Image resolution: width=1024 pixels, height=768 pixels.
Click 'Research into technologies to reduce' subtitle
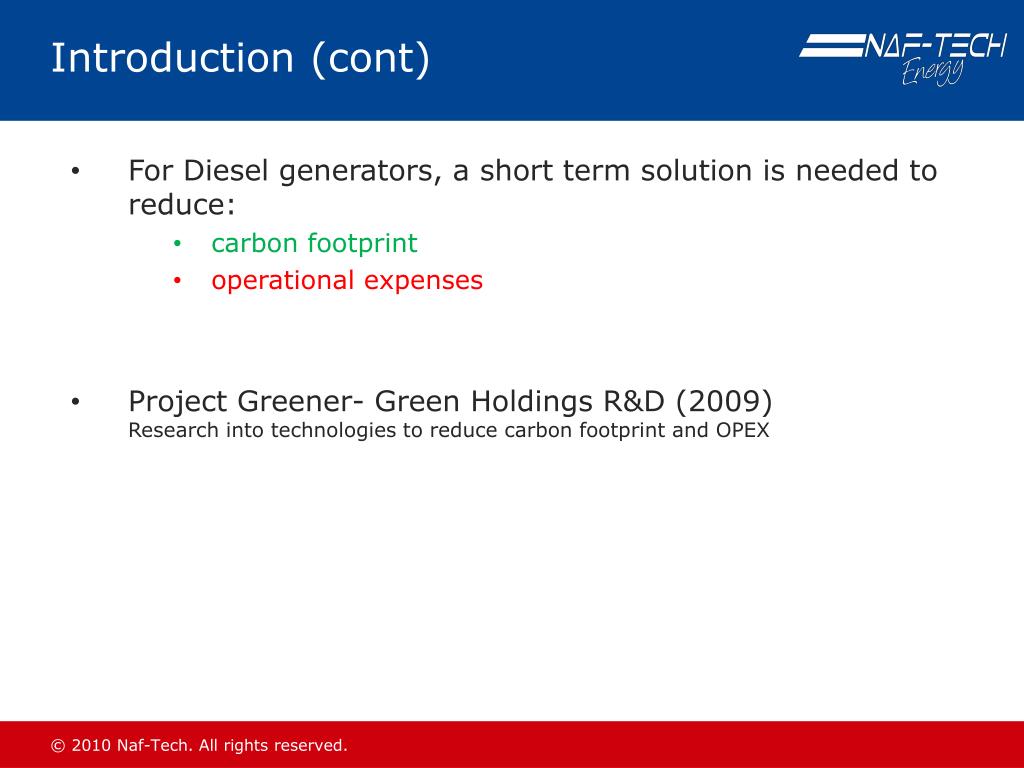(x=449, y=430)
